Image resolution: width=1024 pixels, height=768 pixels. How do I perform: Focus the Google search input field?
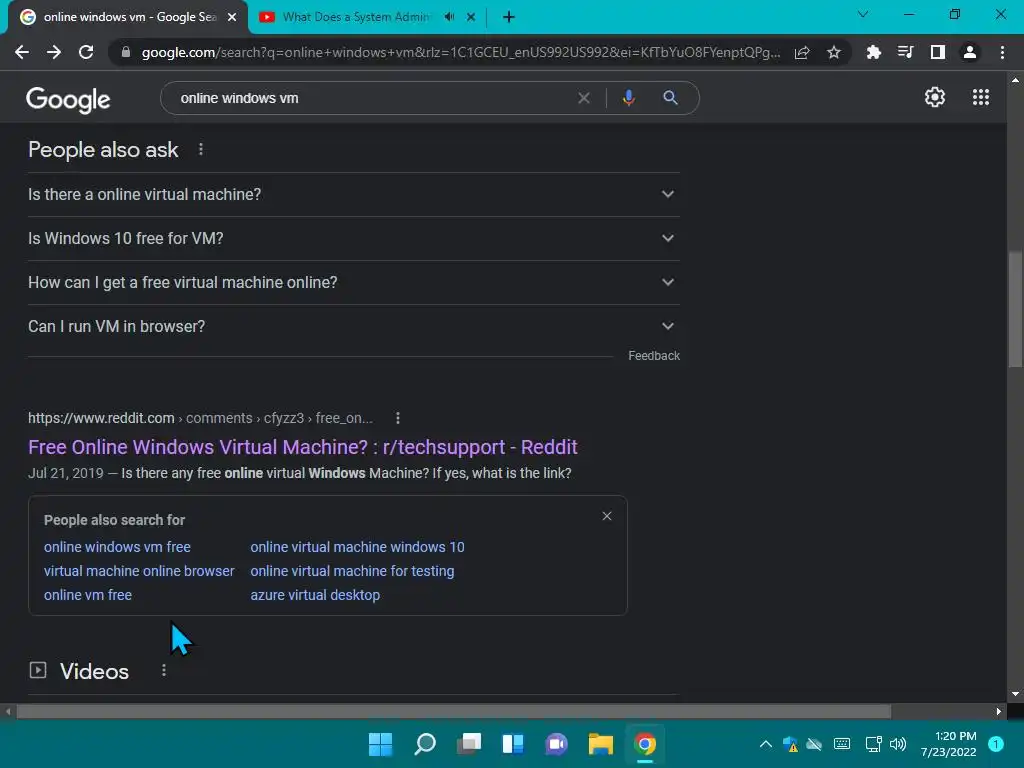pyautogui.click(x=372, y=98)
